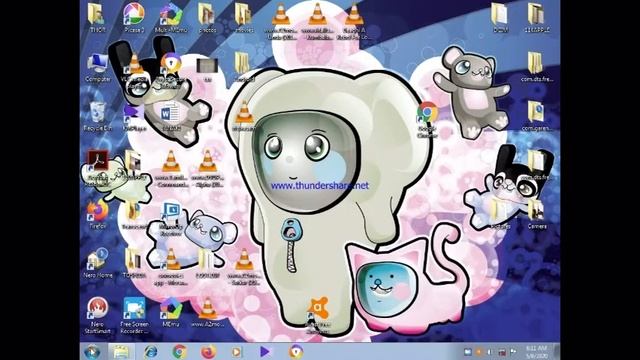Image resolution: width=640 pixels, height=360 pixels.
Task: Select the VLC media player desktop shortcut
Action: click(x=134, y=70)
